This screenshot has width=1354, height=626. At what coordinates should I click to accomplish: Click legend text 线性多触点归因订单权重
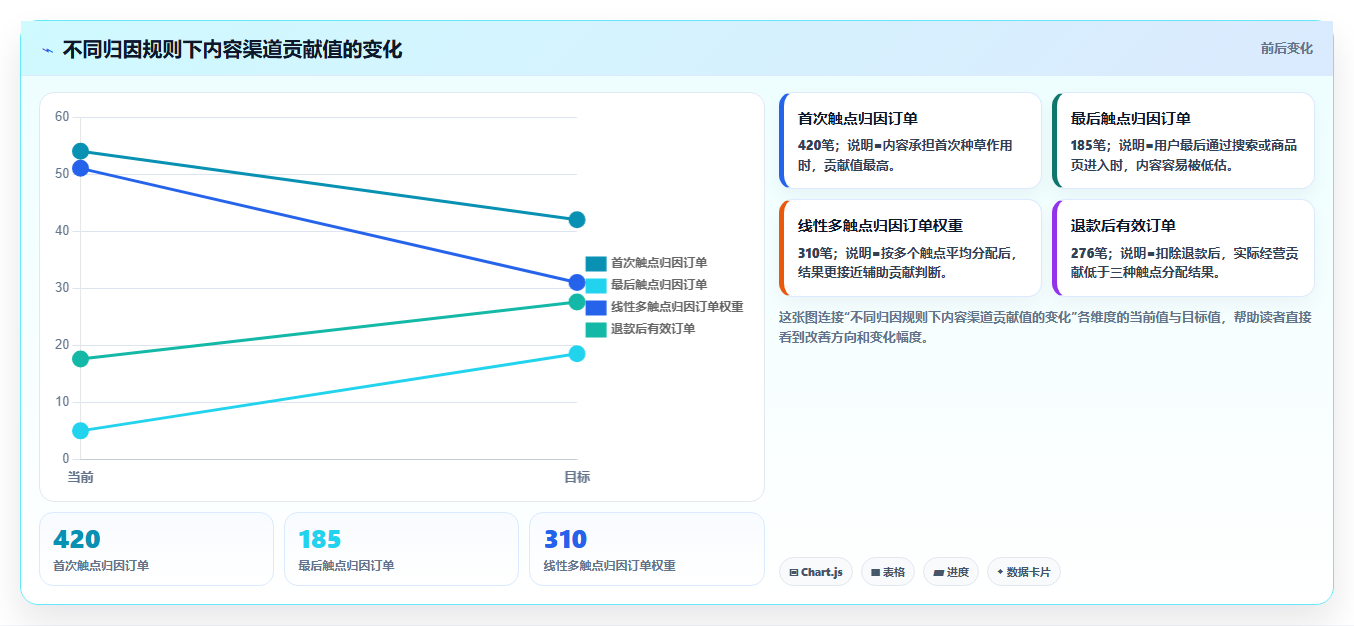pyautogui.click(x=677, y=307)
